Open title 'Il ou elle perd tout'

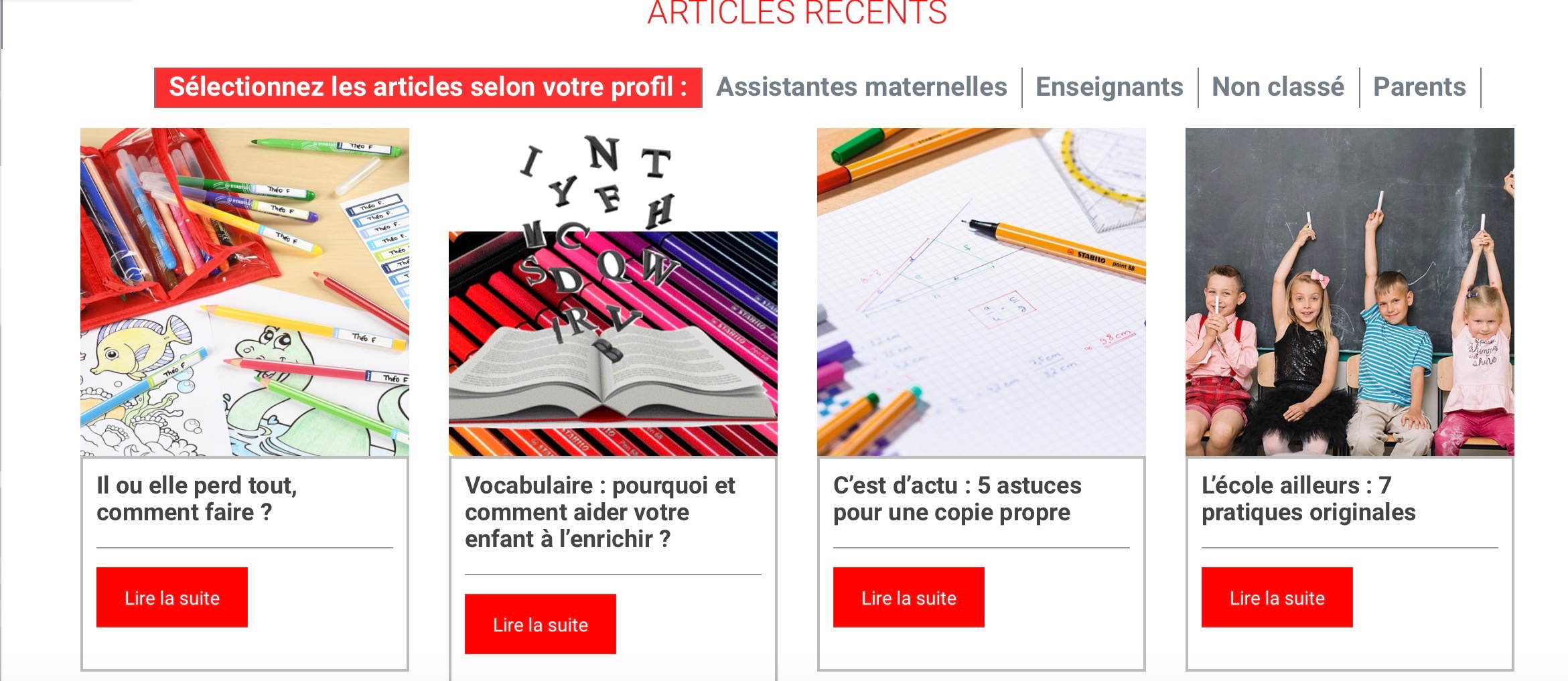click(x=197, y=499)
